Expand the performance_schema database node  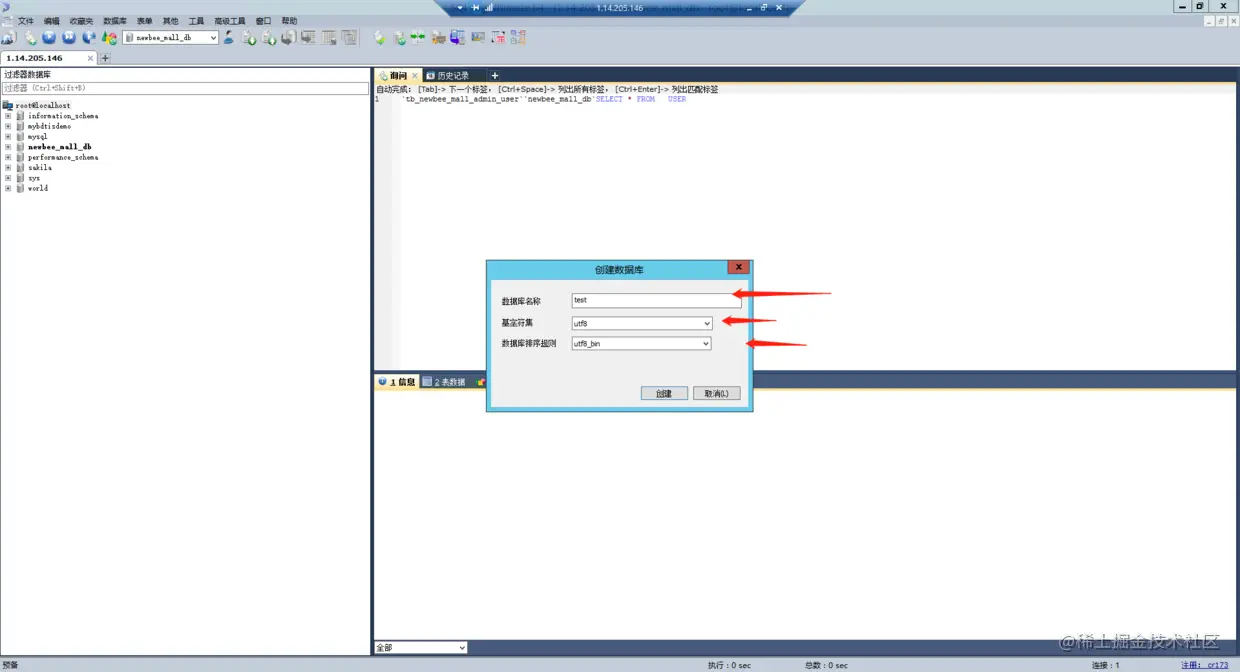pyautogui.click(x=8, y=157)
